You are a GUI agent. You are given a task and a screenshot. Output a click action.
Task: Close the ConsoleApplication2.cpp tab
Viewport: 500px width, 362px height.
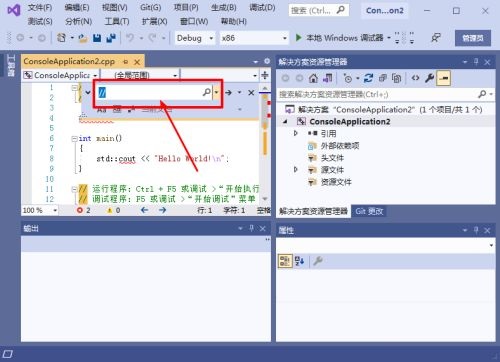137,62
